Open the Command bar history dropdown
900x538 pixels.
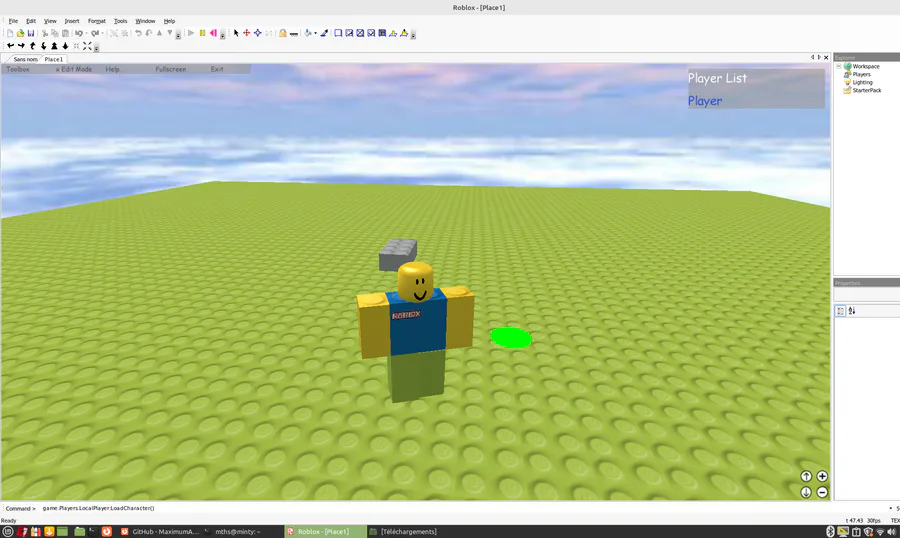pyautogui.click(x=890, y=508)
